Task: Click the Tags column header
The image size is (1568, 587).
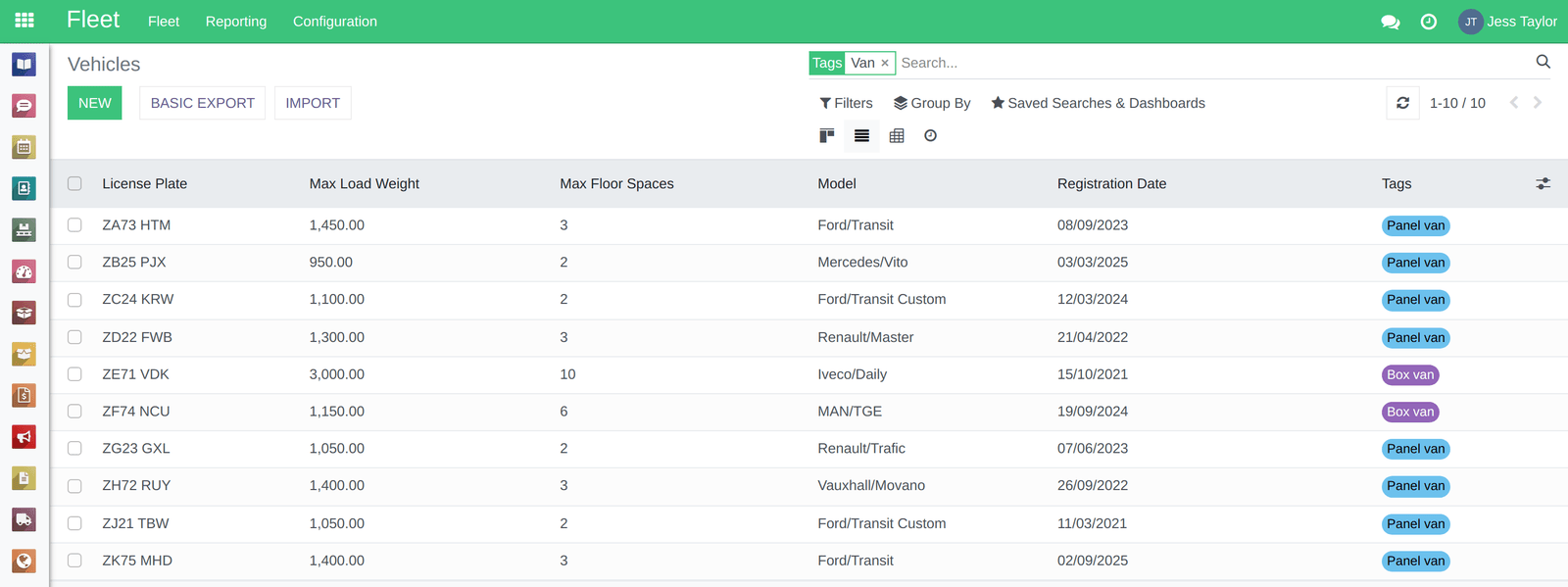Action: [1396, 183]
